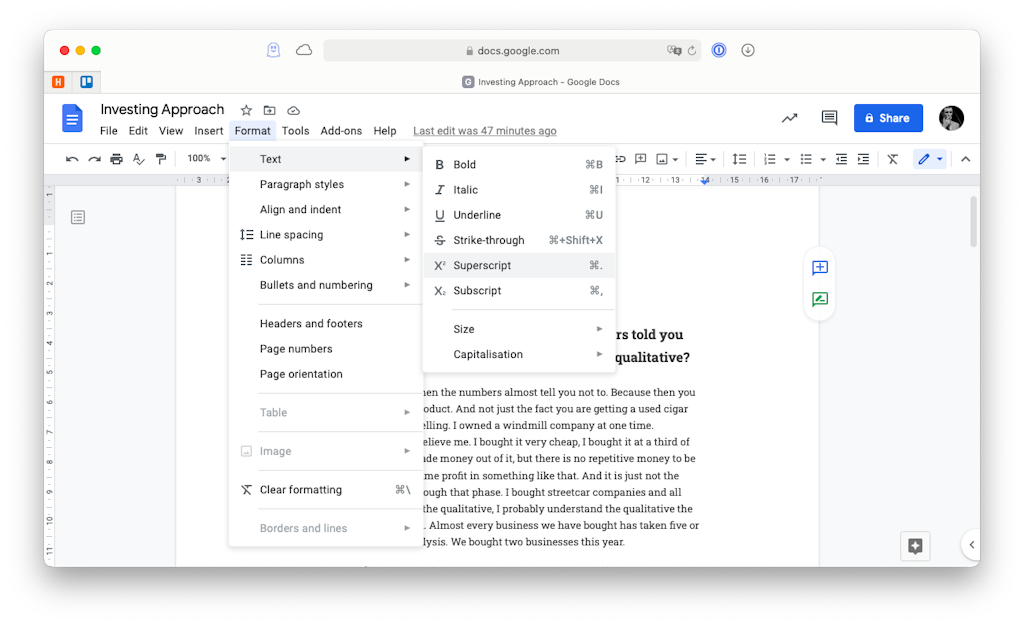Click the blue indent marker on the ruler
Image resolution: width=1024 pixels, height=625 pixels.
coord(704,180)
